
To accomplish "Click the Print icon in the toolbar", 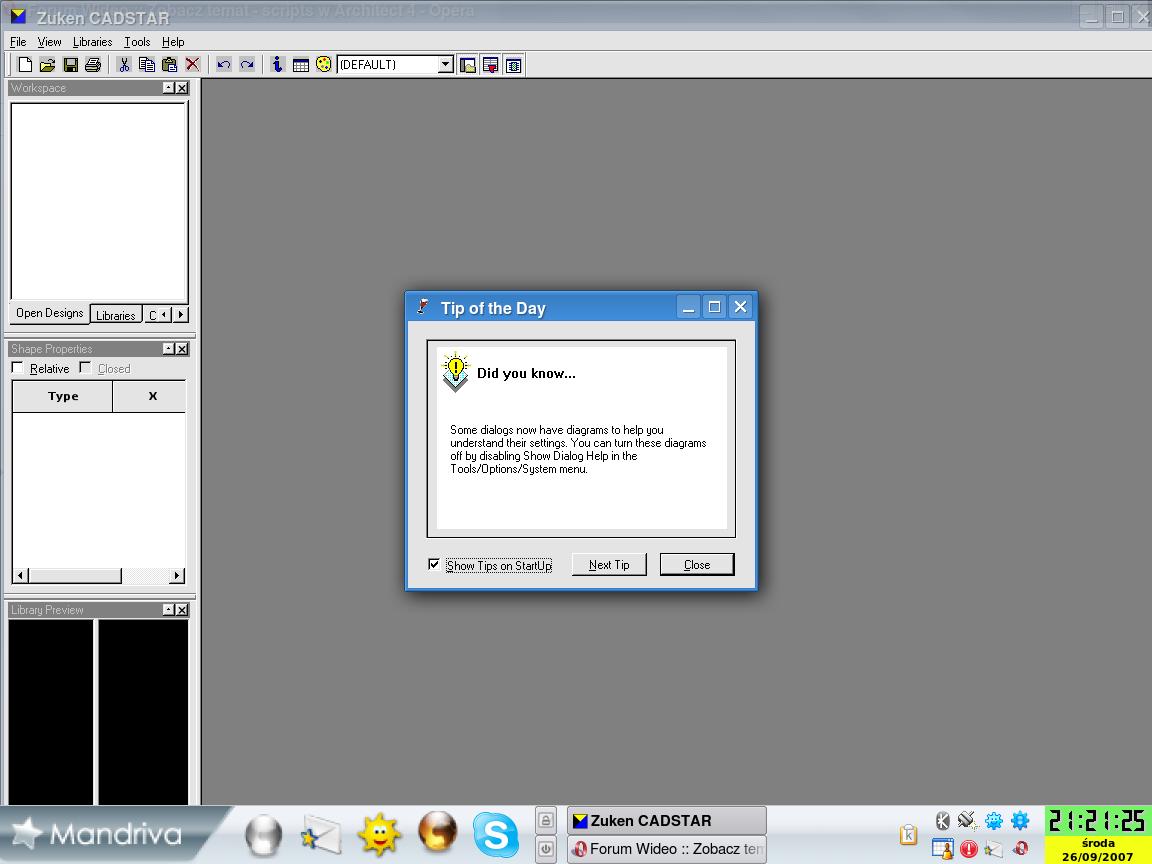I will pyautogui.click(x=93, y=65).
